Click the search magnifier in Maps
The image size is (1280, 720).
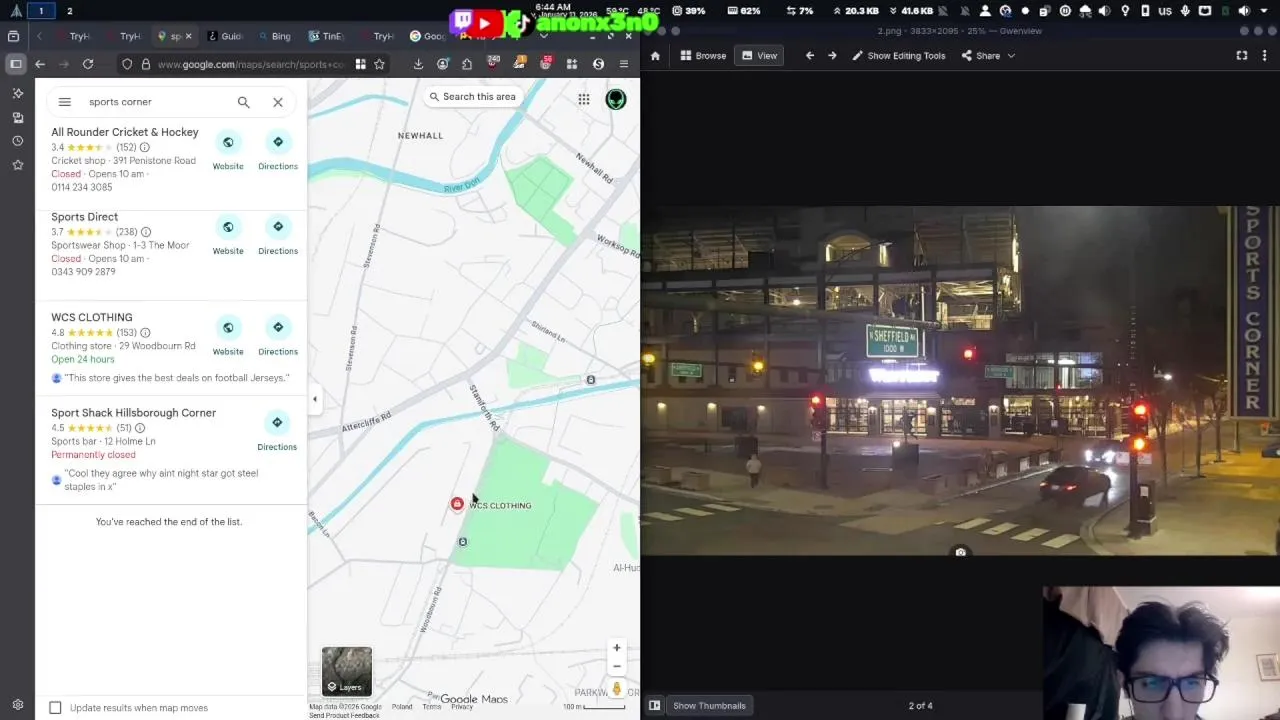(x=243, y=102)
